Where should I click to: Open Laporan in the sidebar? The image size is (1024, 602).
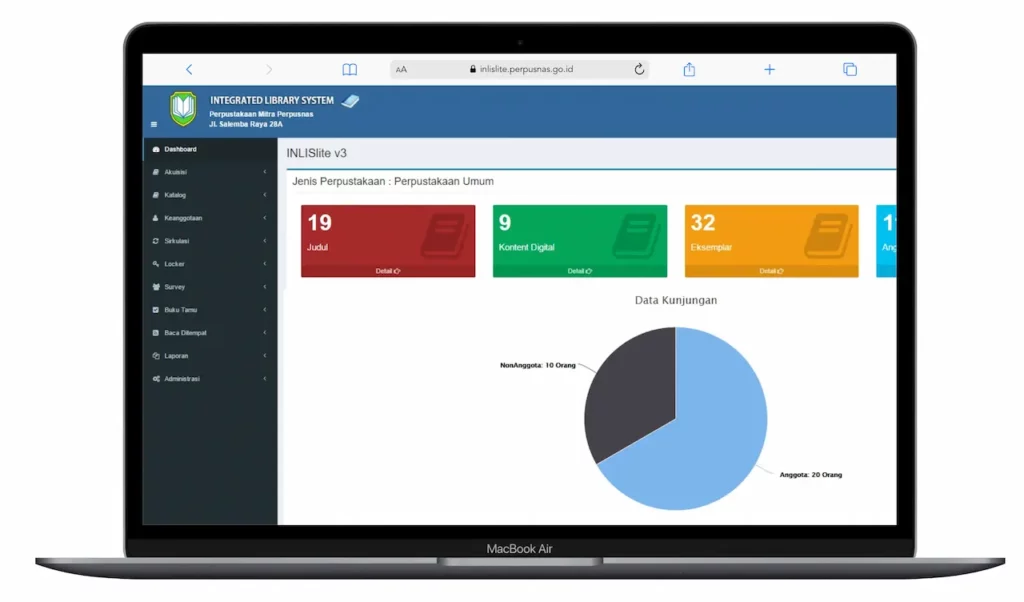(x=176, y=356)
